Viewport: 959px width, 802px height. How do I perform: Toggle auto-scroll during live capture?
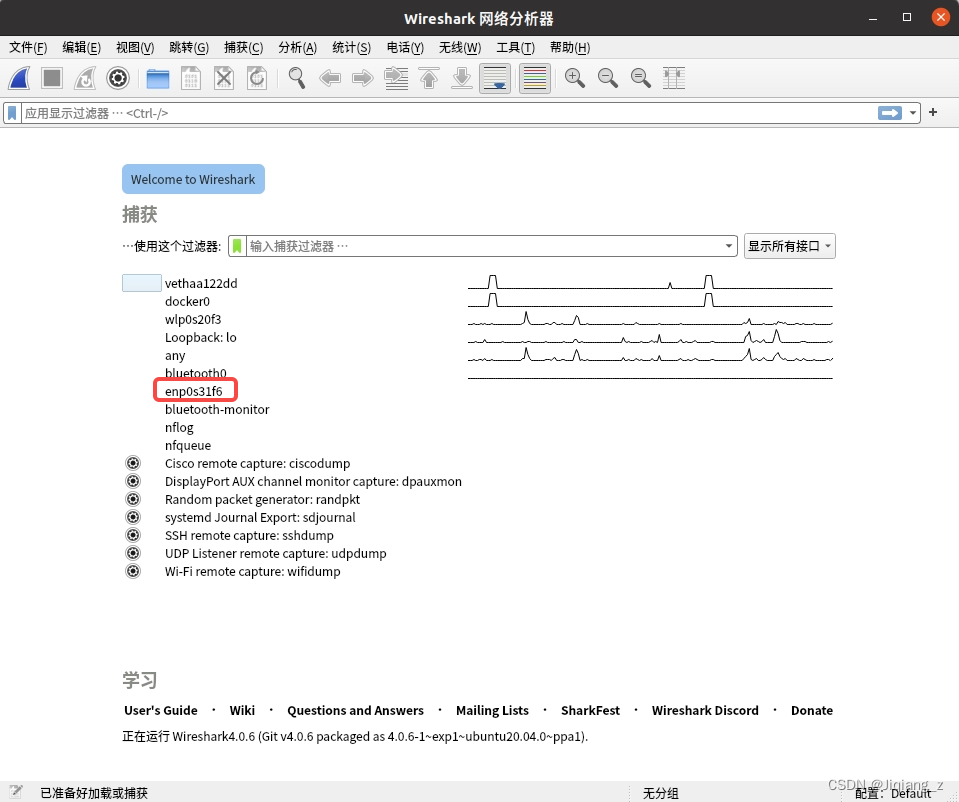[495, 78]
